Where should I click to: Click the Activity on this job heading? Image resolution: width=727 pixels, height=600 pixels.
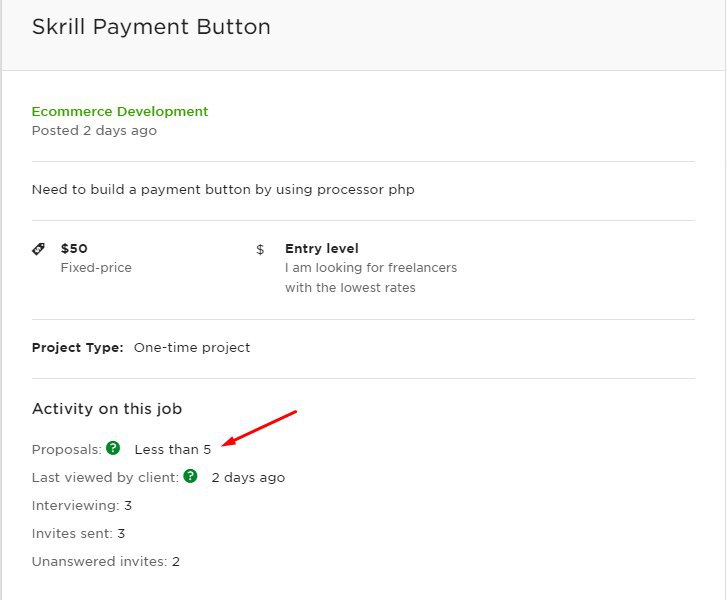pyautogui.click(x=107, y=409)
